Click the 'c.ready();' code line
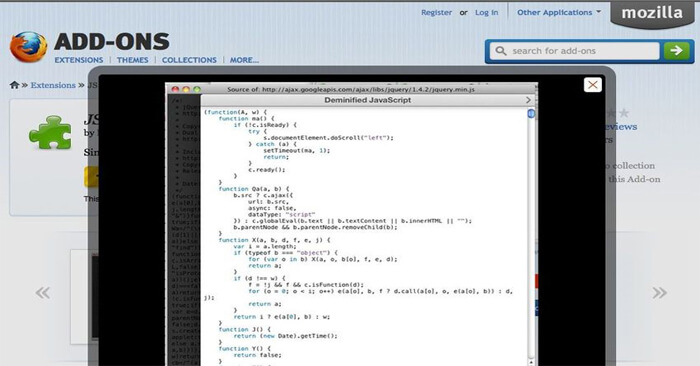Image resolution: width=700 pixels, height=366 pixels. (267, 170)
